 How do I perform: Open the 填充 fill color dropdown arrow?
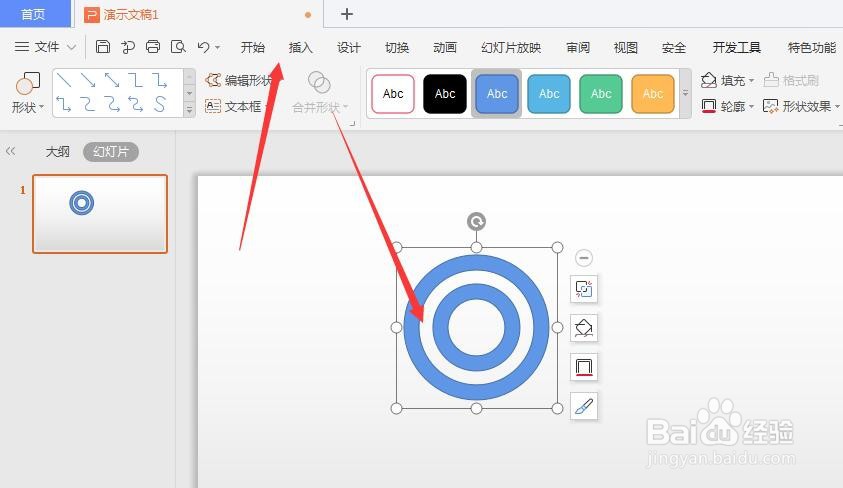pyautogui.click(x=752, y=81)
